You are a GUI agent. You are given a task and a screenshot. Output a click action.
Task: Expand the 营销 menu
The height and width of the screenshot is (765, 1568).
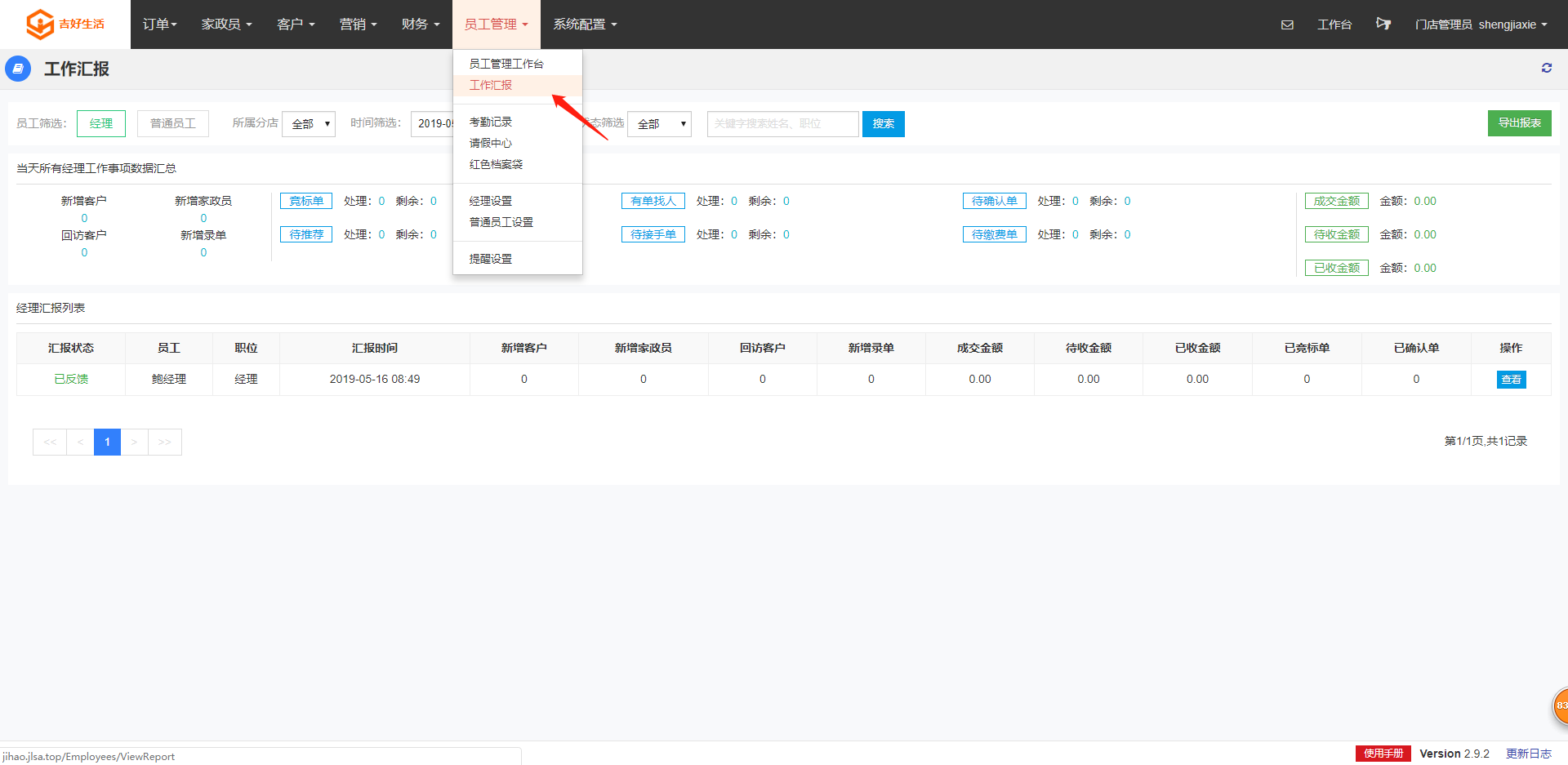tap(358, 24)
